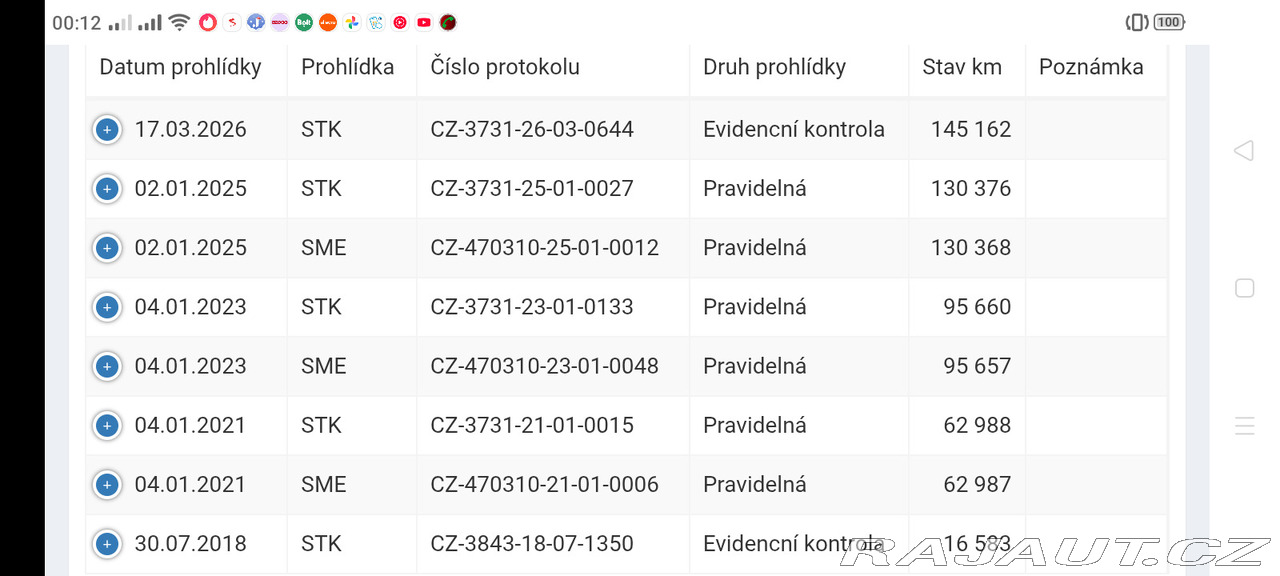
Task: Expand the 17.03.2026 inspection row
Action: click(107, 129)
